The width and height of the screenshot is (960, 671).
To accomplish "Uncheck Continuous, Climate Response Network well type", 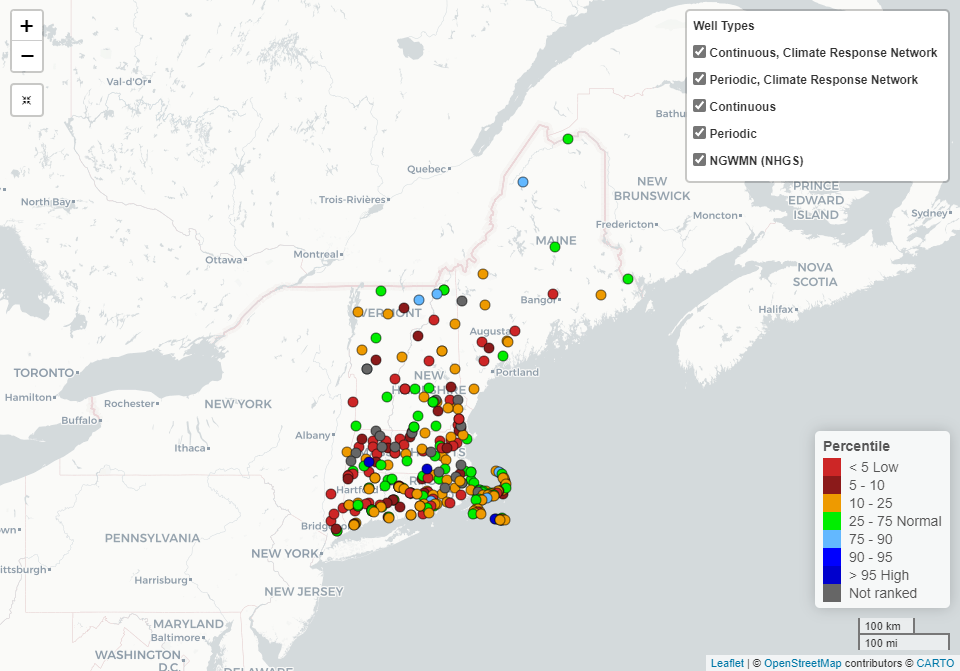I will (700, 52).
